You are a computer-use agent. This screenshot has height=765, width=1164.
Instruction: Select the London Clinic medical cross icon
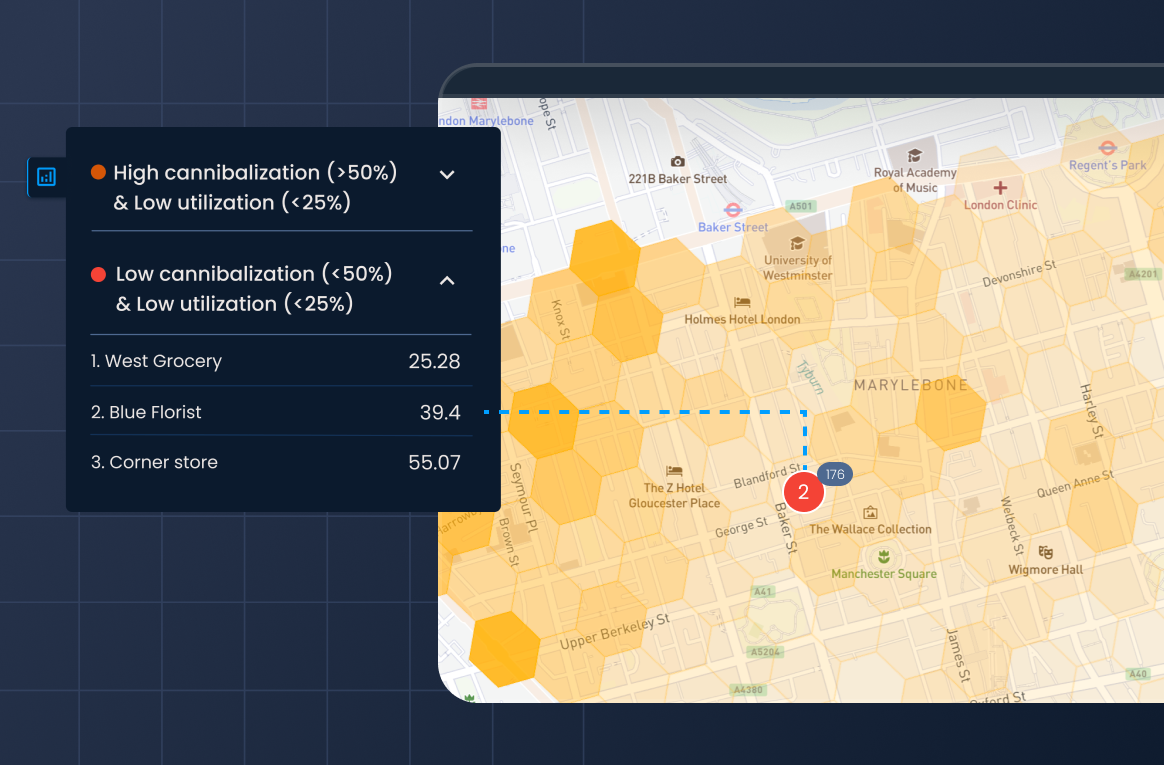coord(1000,188)
